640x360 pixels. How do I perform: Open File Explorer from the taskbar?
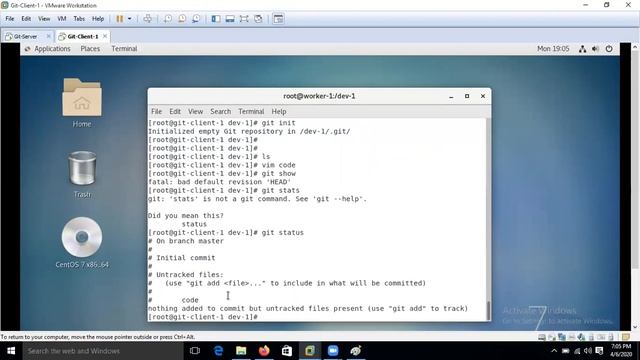tap(241, 351)
